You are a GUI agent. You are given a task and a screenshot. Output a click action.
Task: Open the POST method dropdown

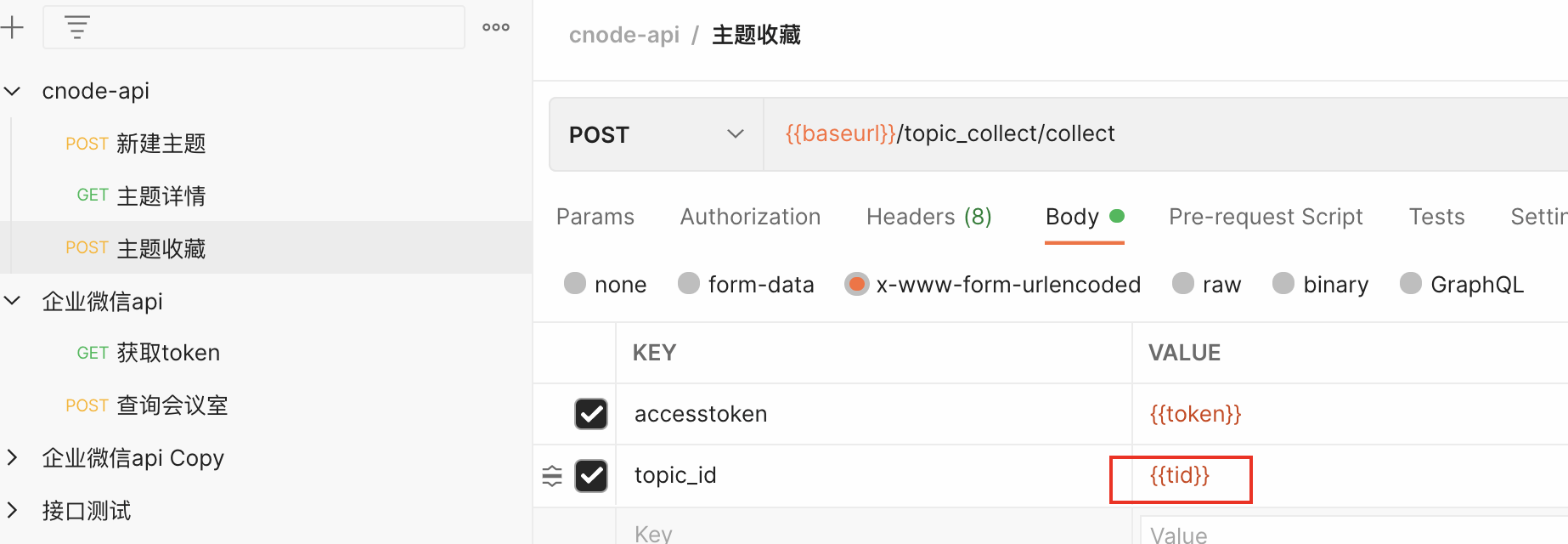pyautogui.click(x=656, y=134)
